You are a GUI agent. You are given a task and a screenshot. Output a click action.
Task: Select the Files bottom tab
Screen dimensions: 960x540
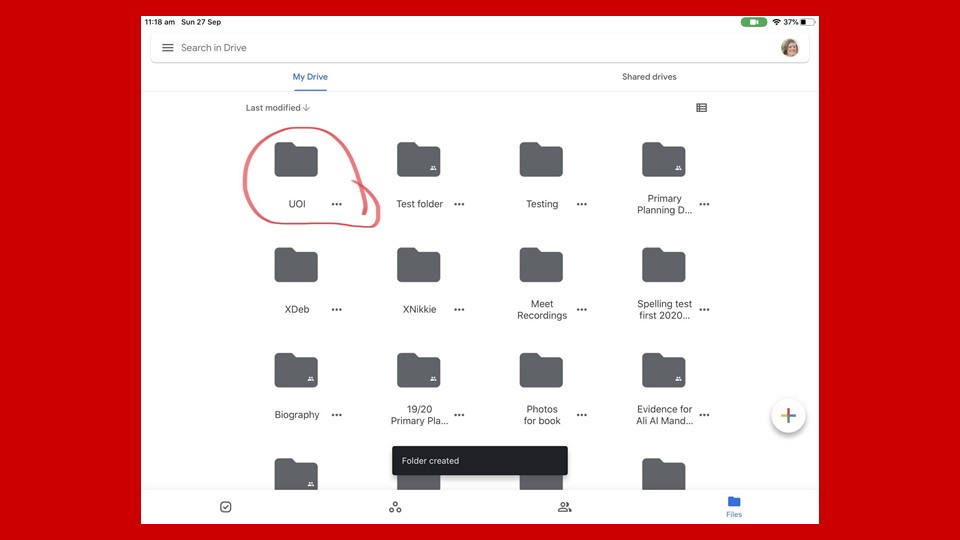[x=734, y=506]
